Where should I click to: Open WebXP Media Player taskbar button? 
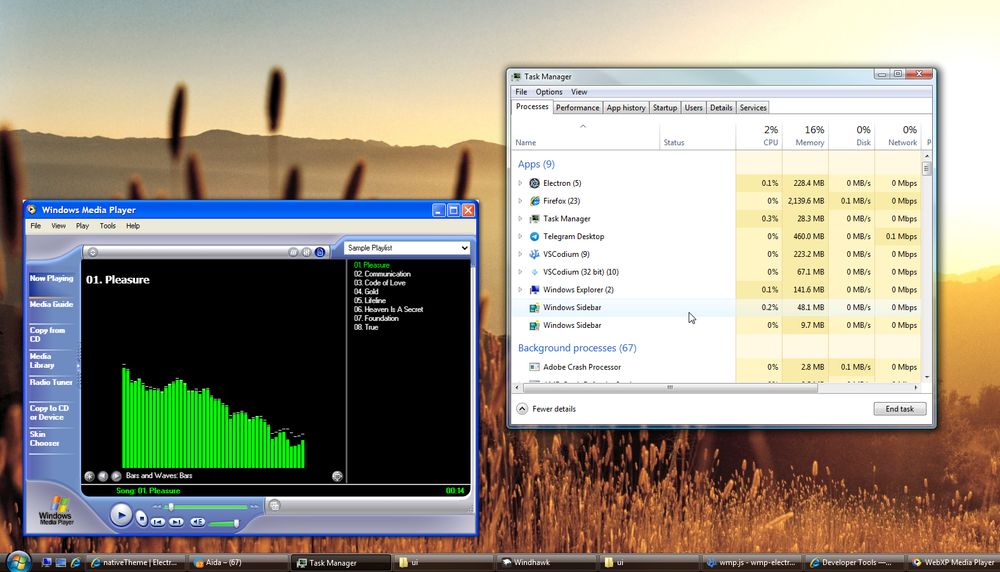(953, 562)
